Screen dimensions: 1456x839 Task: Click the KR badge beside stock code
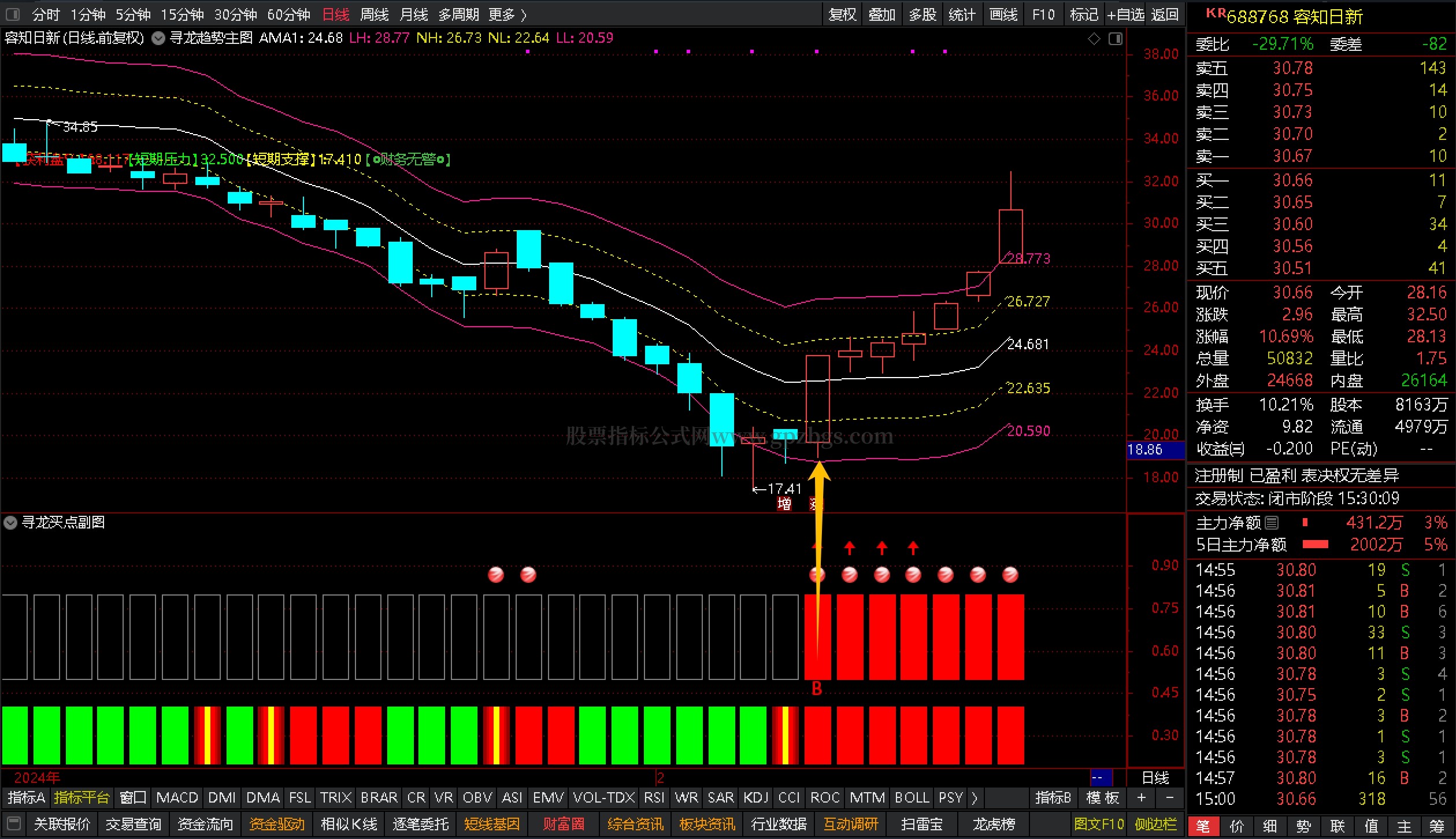coord(1215,13)
